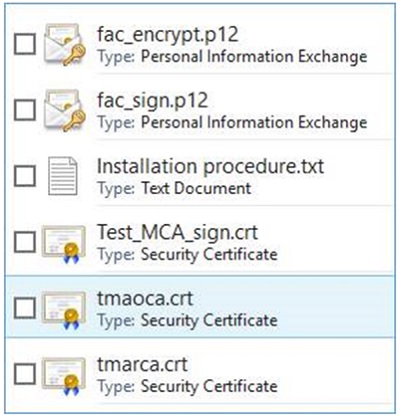The height and width of the screenshot is (418, 400).
Task: Select the tmarca.crt file name
Action: pyautogui.click(x=142, y=365)
